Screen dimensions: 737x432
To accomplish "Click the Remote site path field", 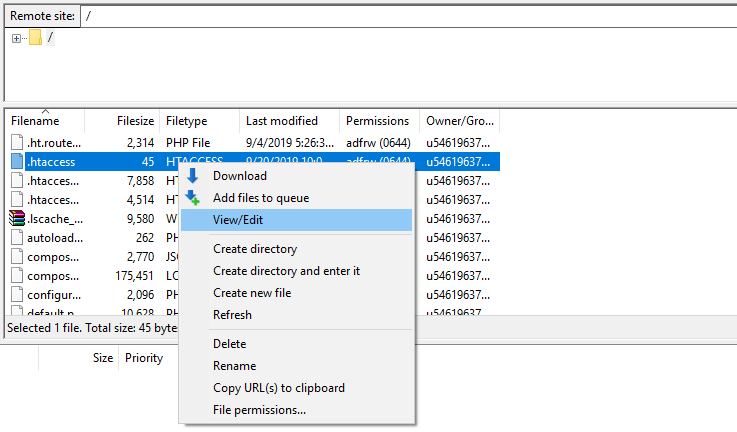I will [x=400, y=16].
